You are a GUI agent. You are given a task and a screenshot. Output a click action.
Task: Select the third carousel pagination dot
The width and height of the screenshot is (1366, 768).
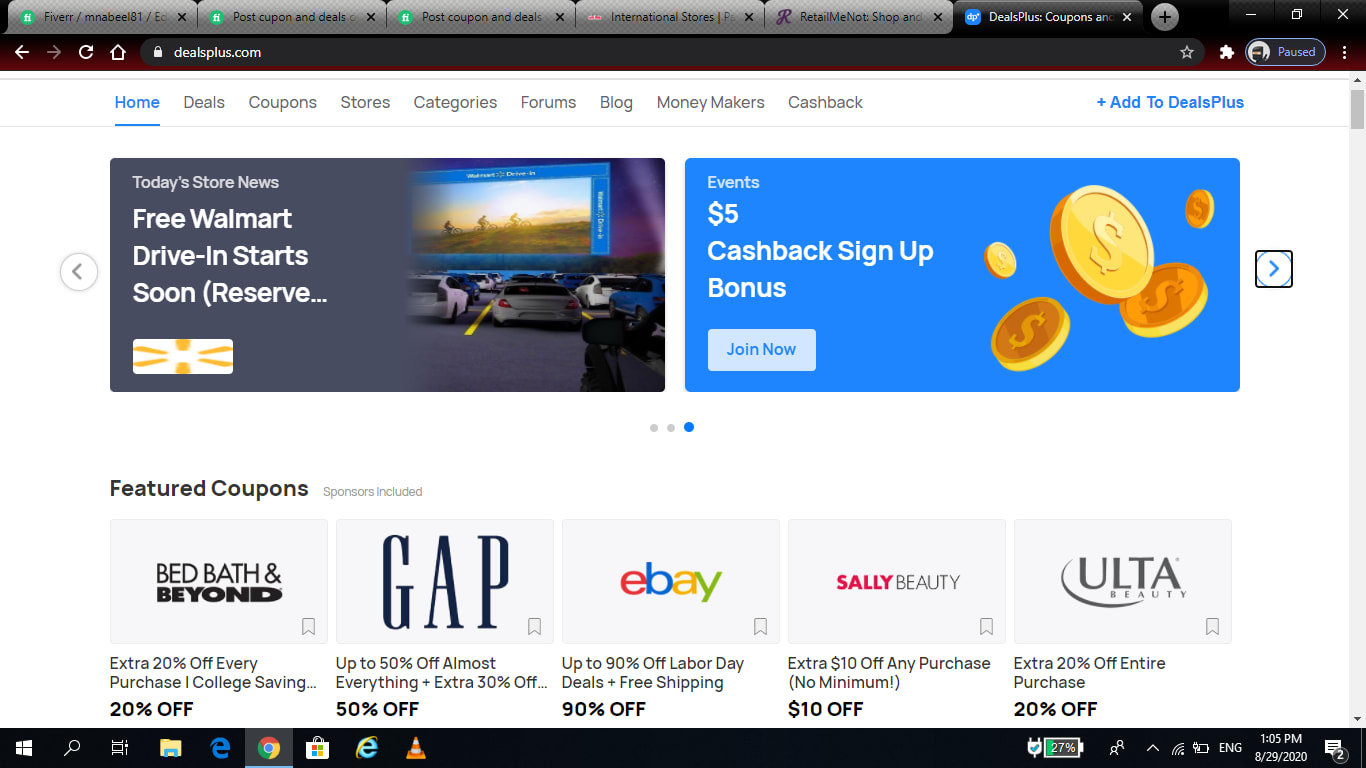point(689,427)
